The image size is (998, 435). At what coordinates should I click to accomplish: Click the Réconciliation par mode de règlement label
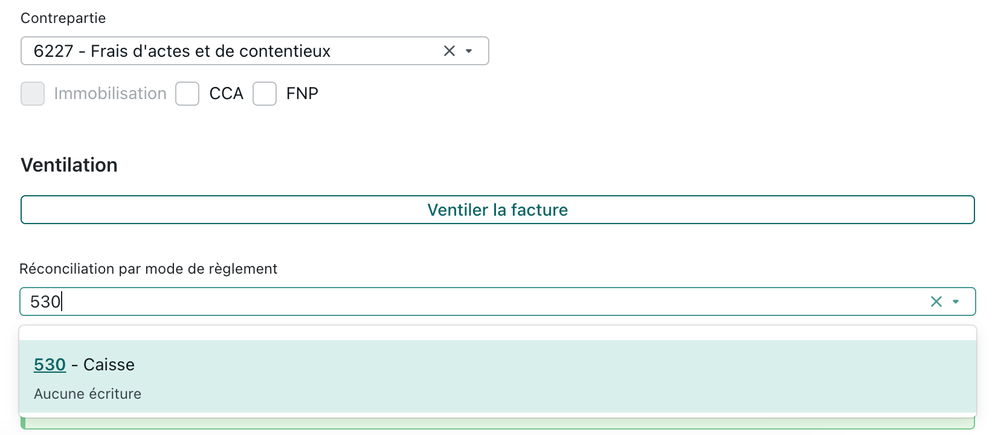148,268
